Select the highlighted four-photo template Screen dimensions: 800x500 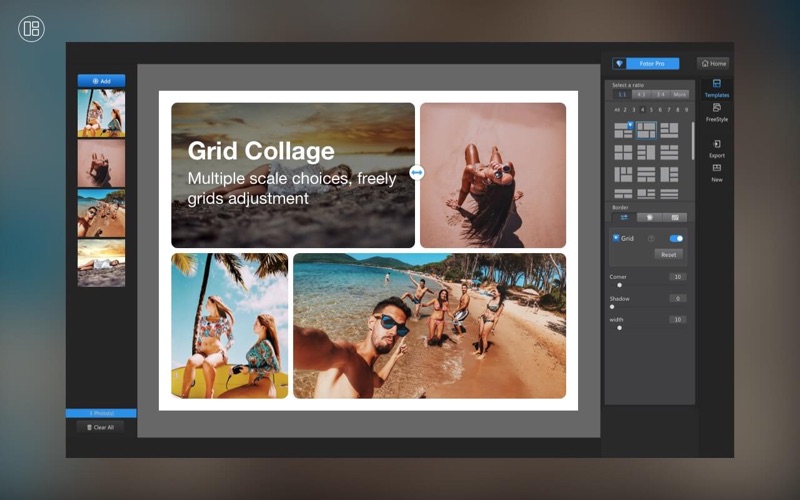point(646,130)
